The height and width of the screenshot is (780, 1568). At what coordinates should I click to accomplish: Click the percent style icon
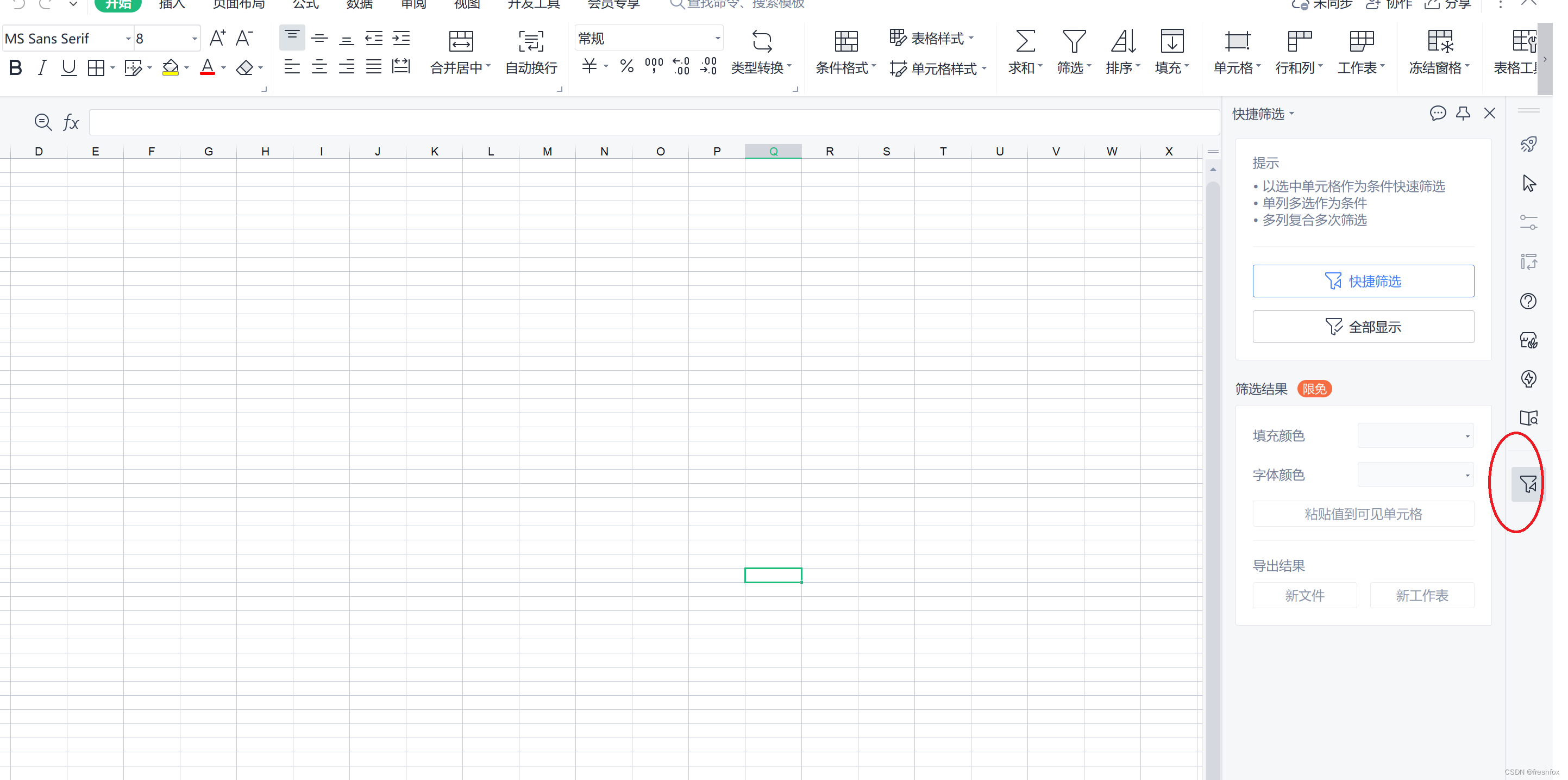[x=626, y=66]
